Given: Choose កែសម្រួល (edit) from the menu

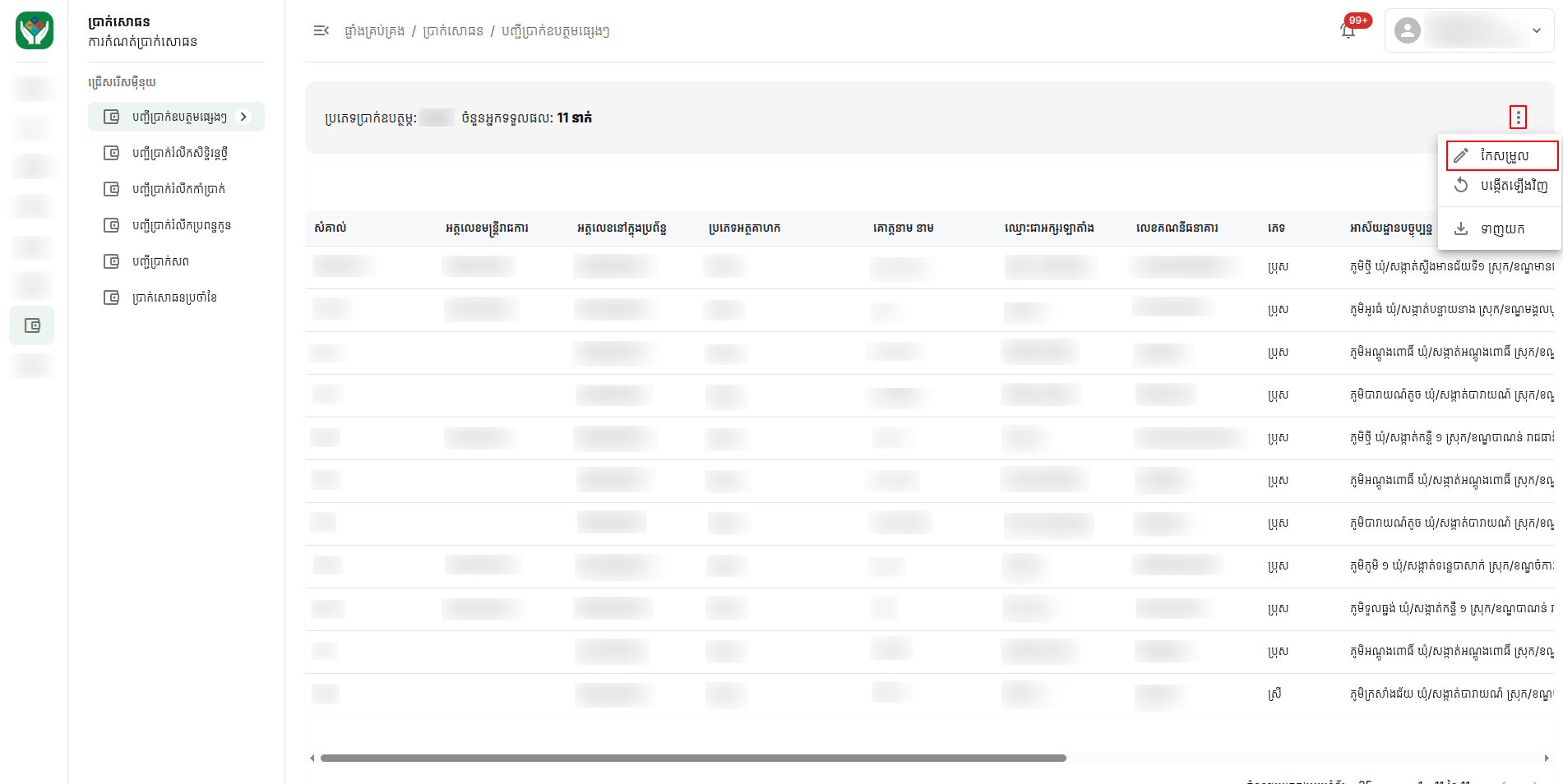Looking at the screenshot, I should pos(1501,155).
